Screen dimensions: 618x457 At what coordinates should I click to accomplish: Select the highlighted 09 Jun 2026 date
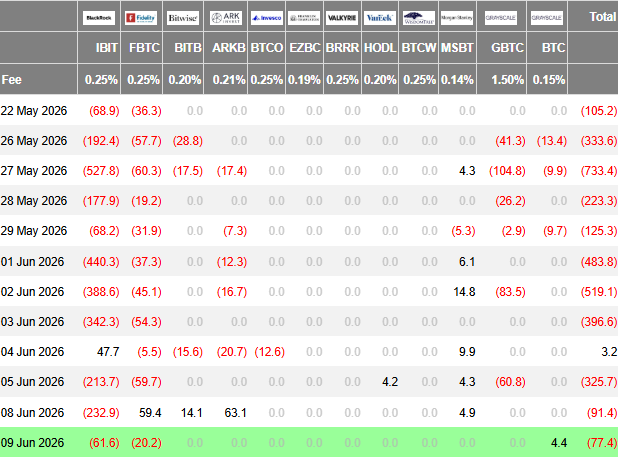pyautogui.click(x=32, y=442)
